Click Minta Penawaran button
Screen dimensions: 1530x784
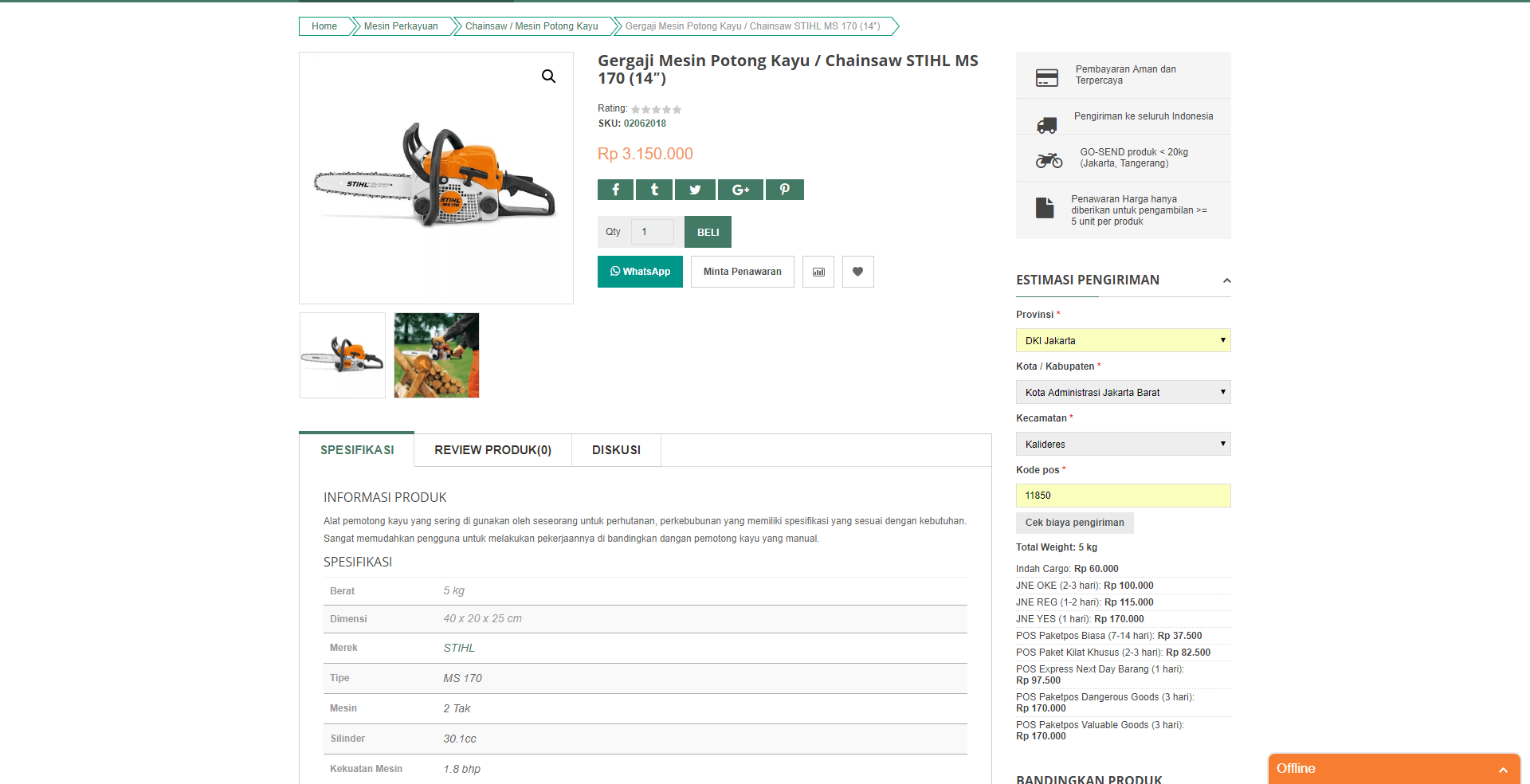(x=742, y=272)
